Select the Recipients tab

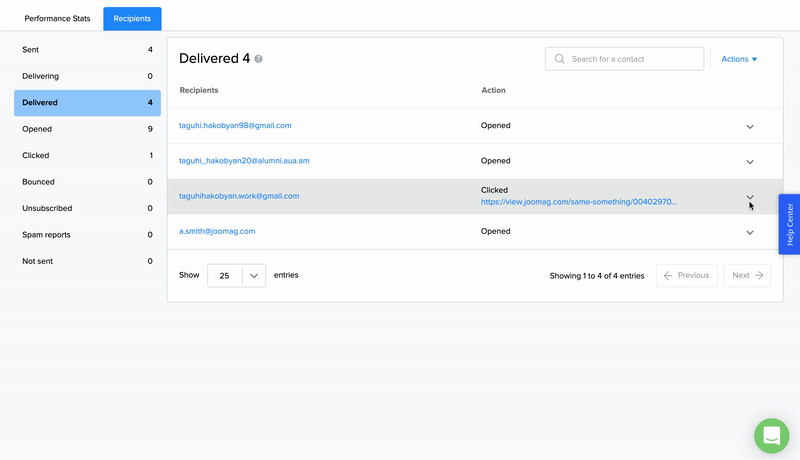coord(132,18)
